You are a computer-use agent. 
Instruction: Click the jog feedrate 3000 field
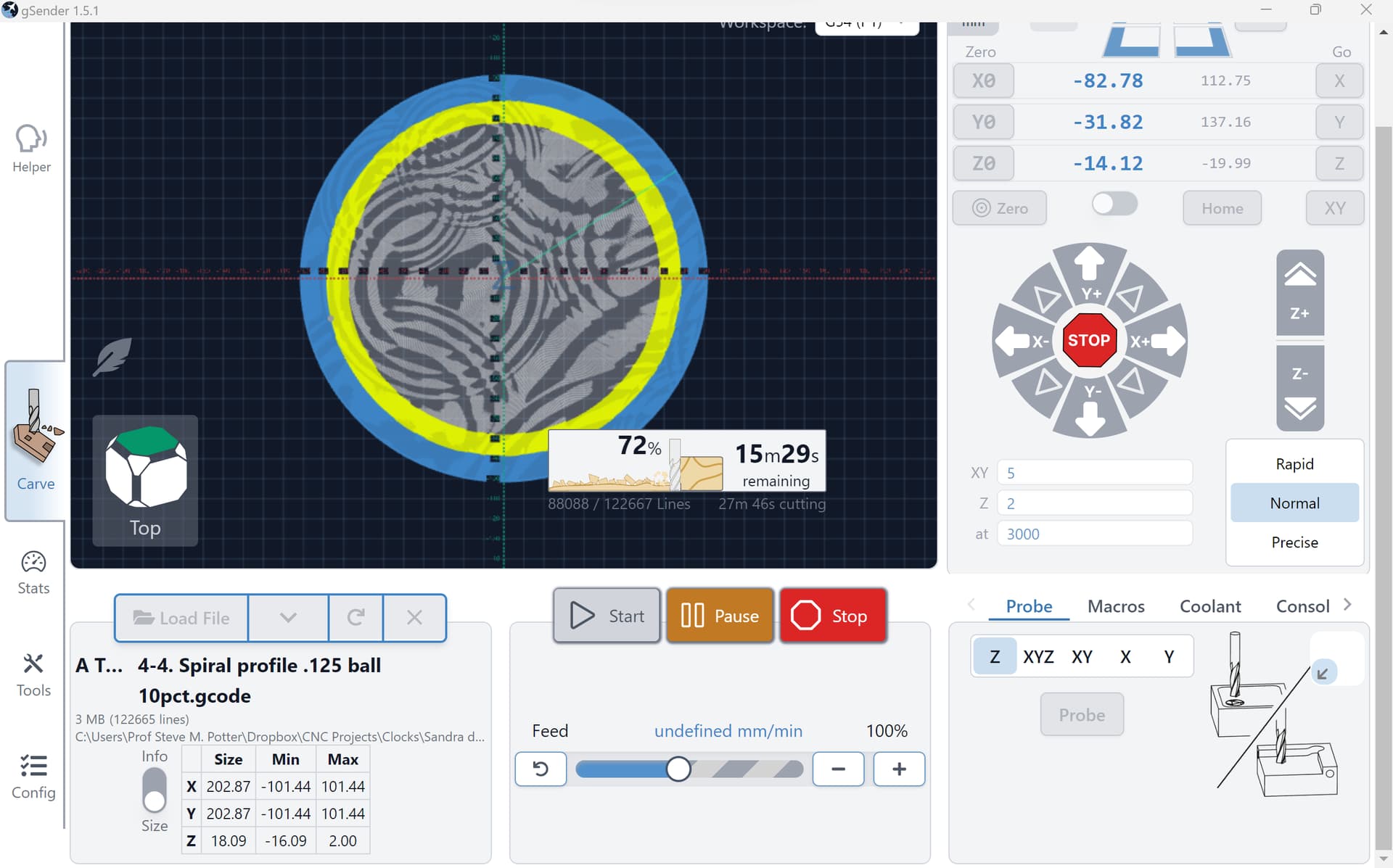pos(1095,534)
